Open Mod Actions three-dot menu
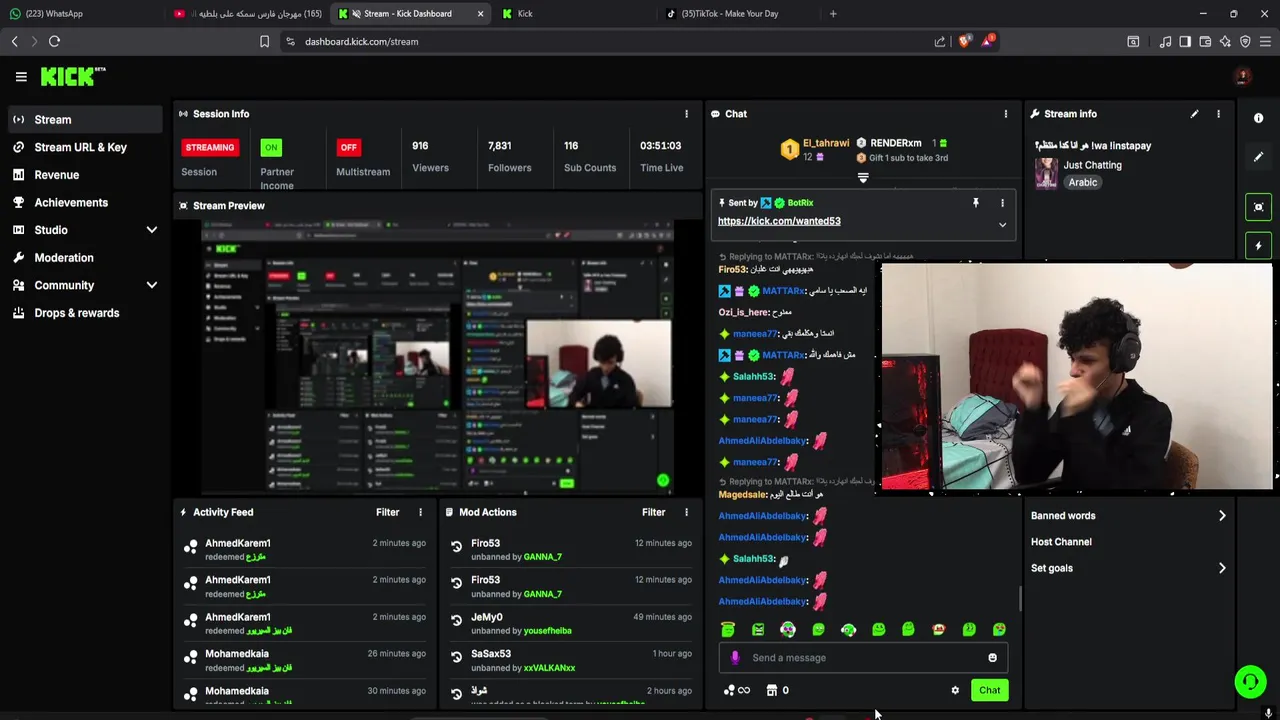 coord(686,512)
